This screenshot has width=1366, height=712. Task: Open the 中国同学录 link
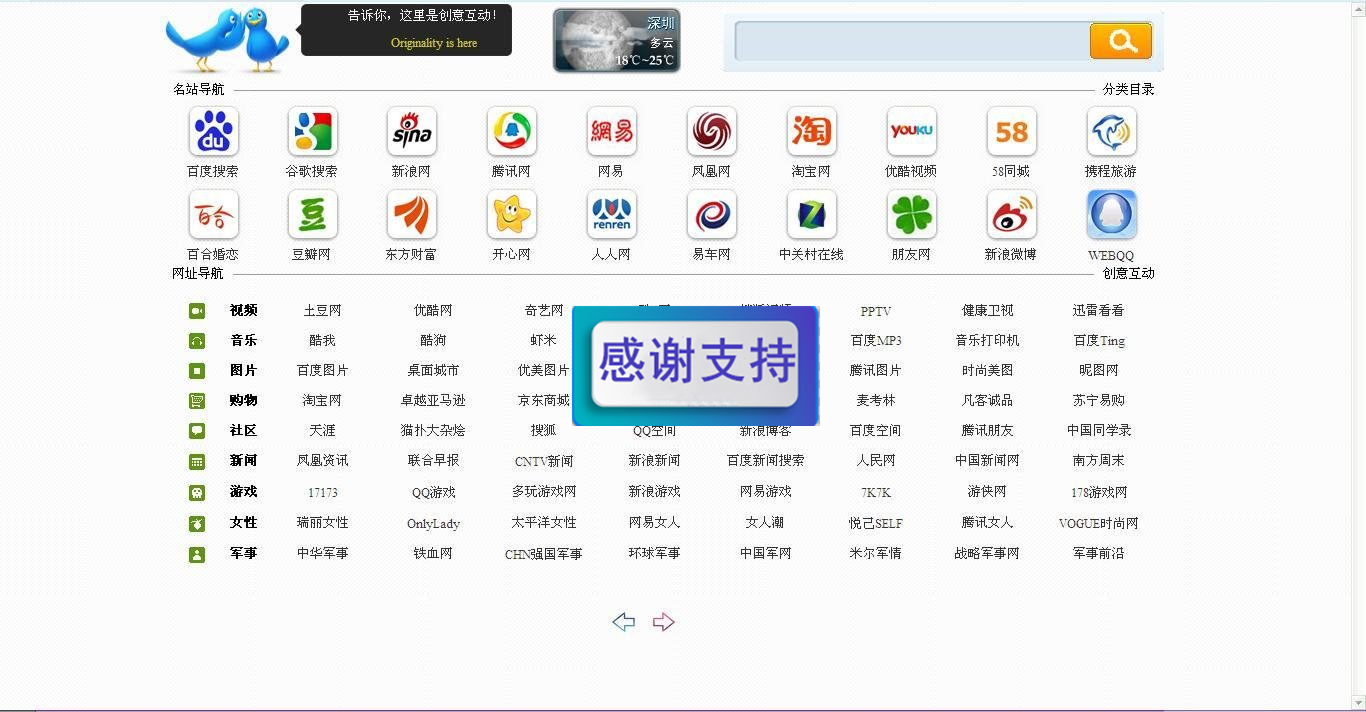[1098, 430]
